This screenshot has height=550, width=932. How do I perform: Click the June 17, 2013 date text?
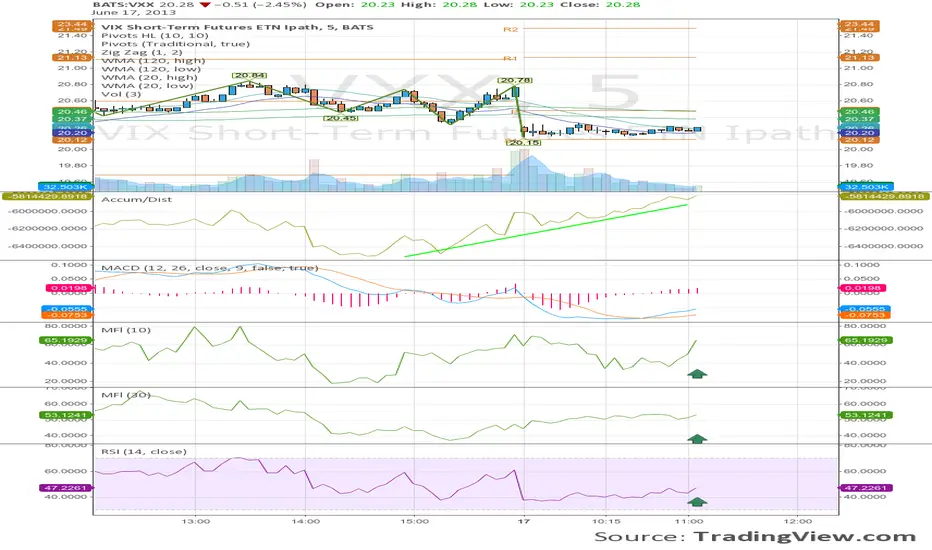[x=134, y=12]
